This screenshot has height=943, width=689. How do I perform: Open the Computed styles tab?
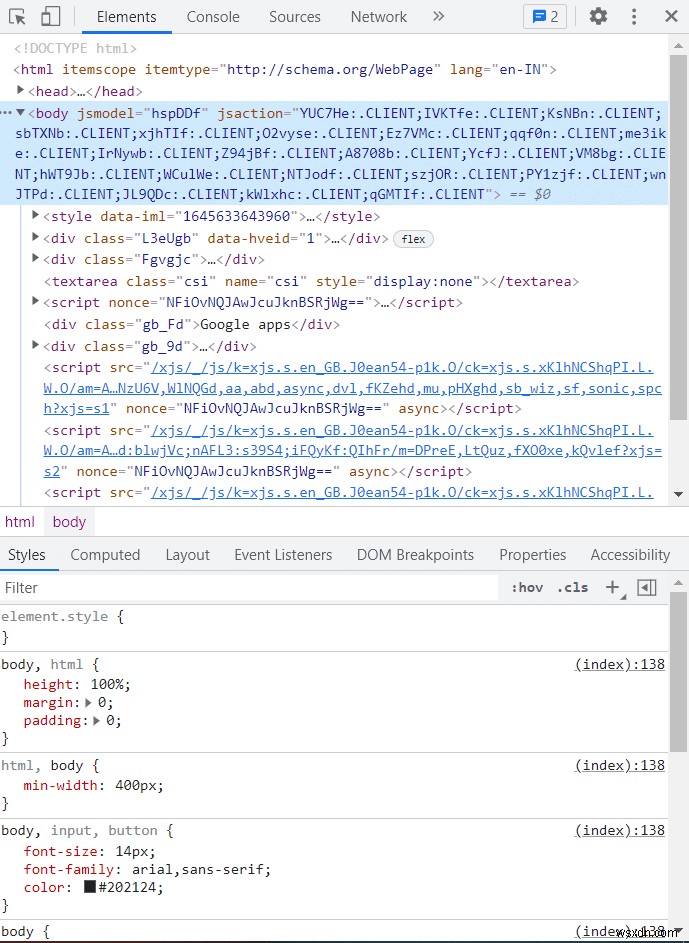pyautogui.click(x=104, y=554)
